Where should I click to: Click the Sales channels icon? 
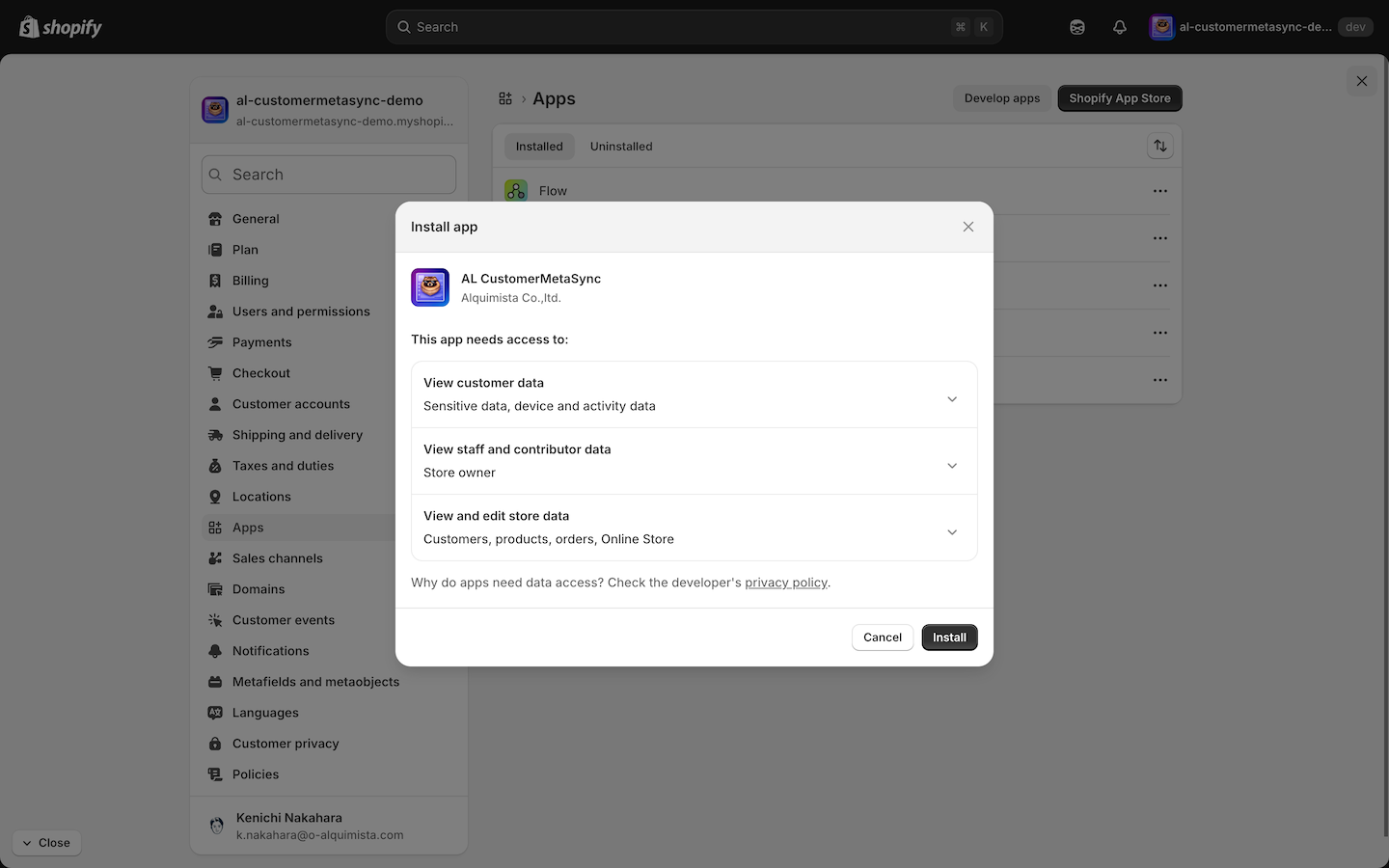215,558
